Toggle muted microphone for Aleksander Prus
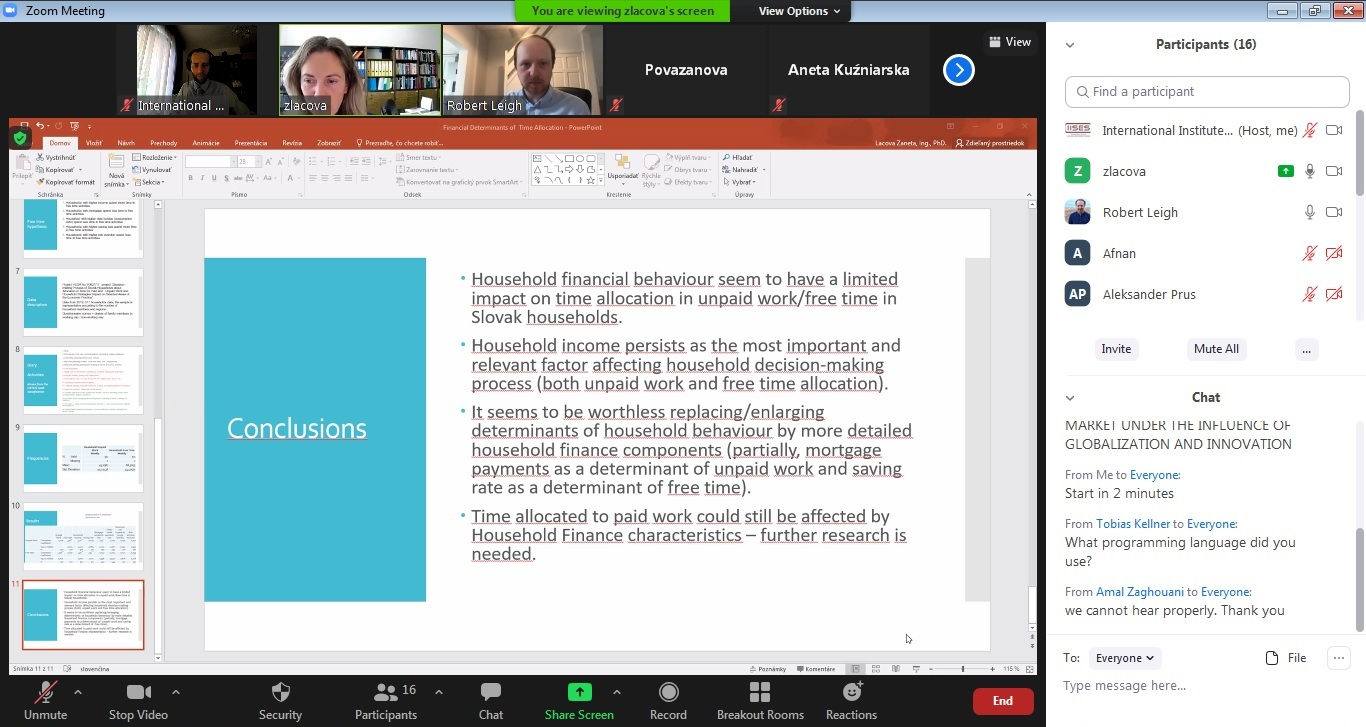 click(x=1309, y=294)
